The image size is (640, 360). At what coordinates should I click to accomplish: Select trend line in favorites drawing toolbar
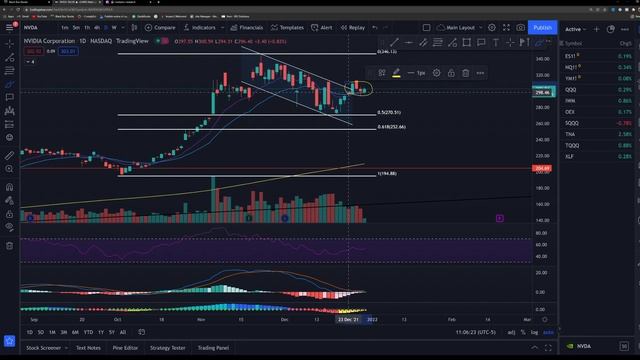[x=393, y=42]
